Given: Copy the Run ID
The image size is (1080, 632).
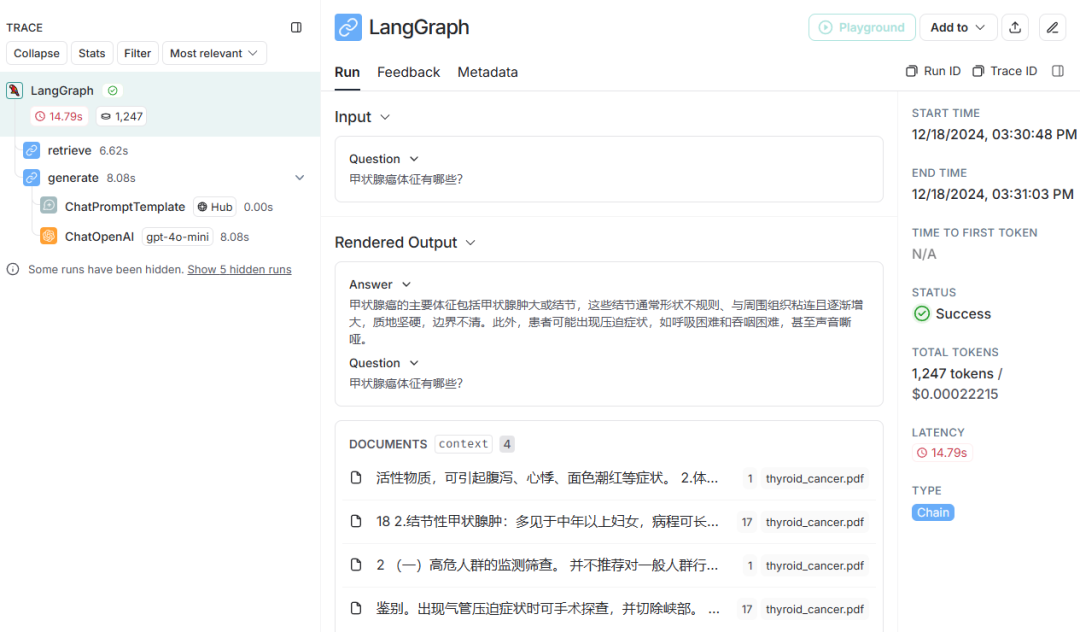Looking at the screenshot, I should tap(933, 71).
